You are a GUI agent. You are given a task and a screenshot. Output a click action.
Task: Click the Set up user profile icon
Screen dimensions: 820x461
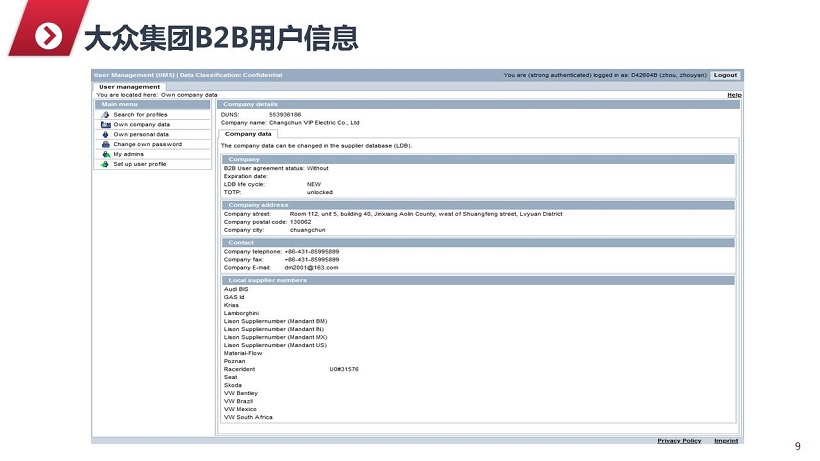click(x=105, y=164)
